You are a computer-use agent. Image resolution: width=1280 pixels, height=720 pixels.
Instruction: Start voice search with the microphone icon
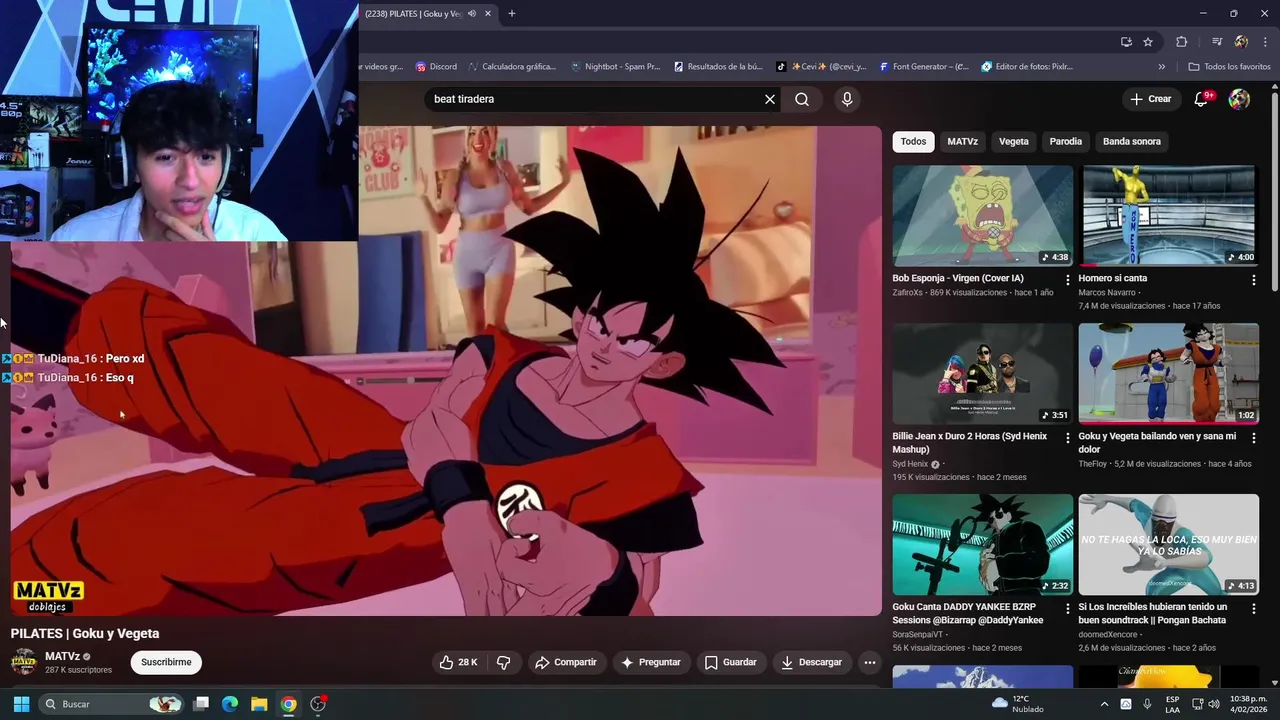847,99
